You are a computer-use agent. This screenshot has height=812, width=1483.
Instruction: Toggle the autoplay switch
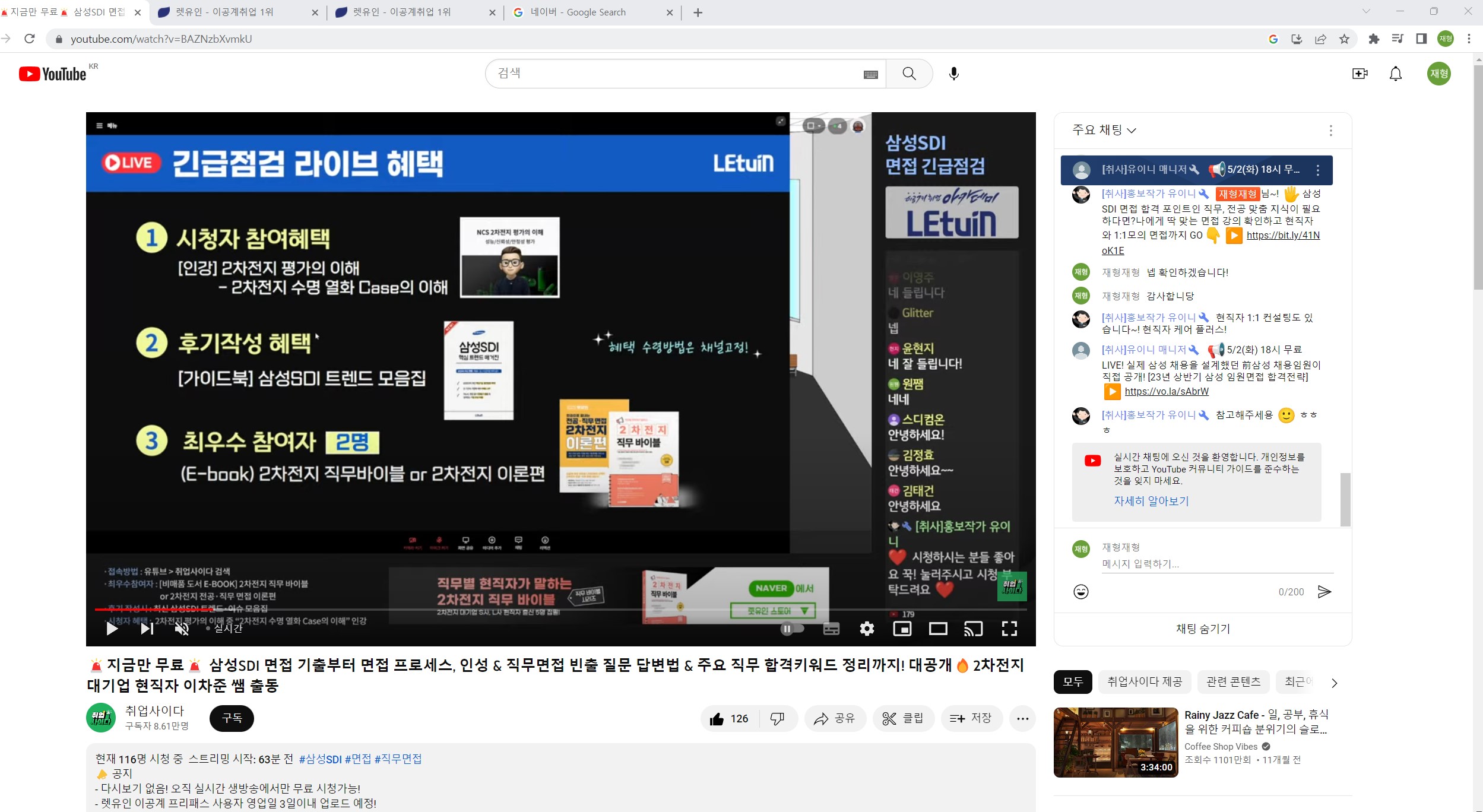[793, 629]
